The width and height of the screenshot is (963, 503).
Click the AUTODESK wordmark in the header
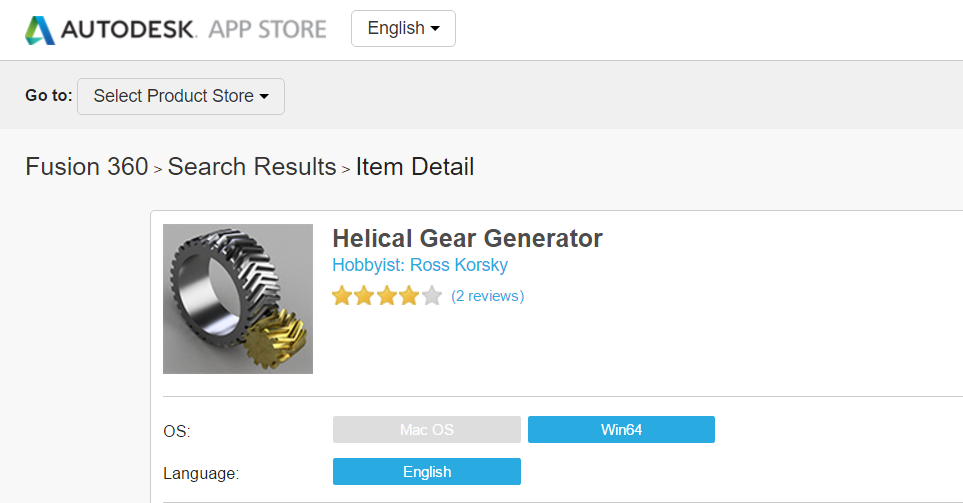[x=130, y=29]
